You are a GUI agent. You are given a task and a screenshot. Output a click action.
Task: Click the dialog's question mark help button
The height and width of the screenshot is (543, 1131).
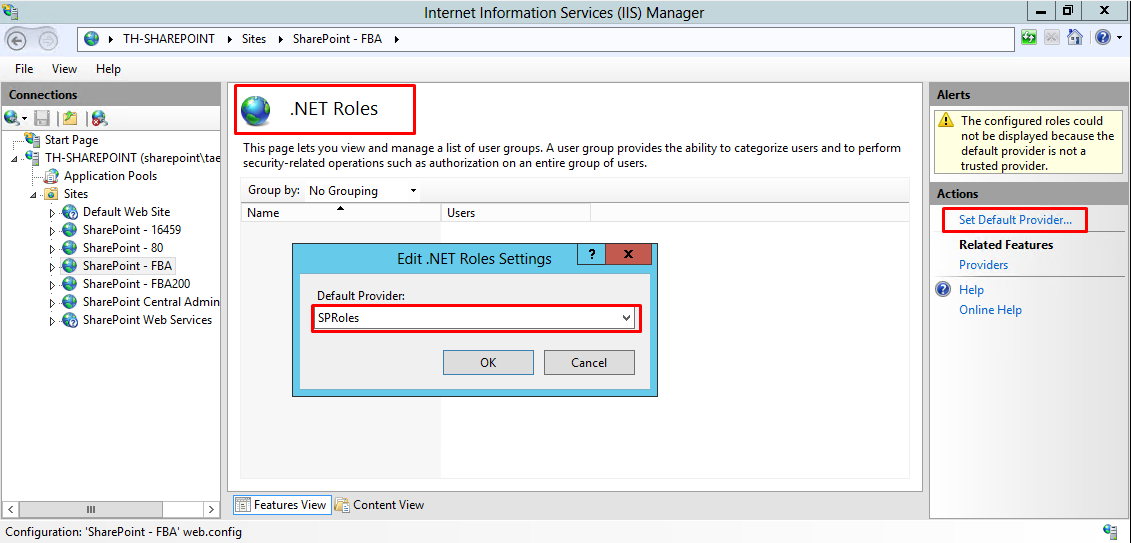(593, 255)
